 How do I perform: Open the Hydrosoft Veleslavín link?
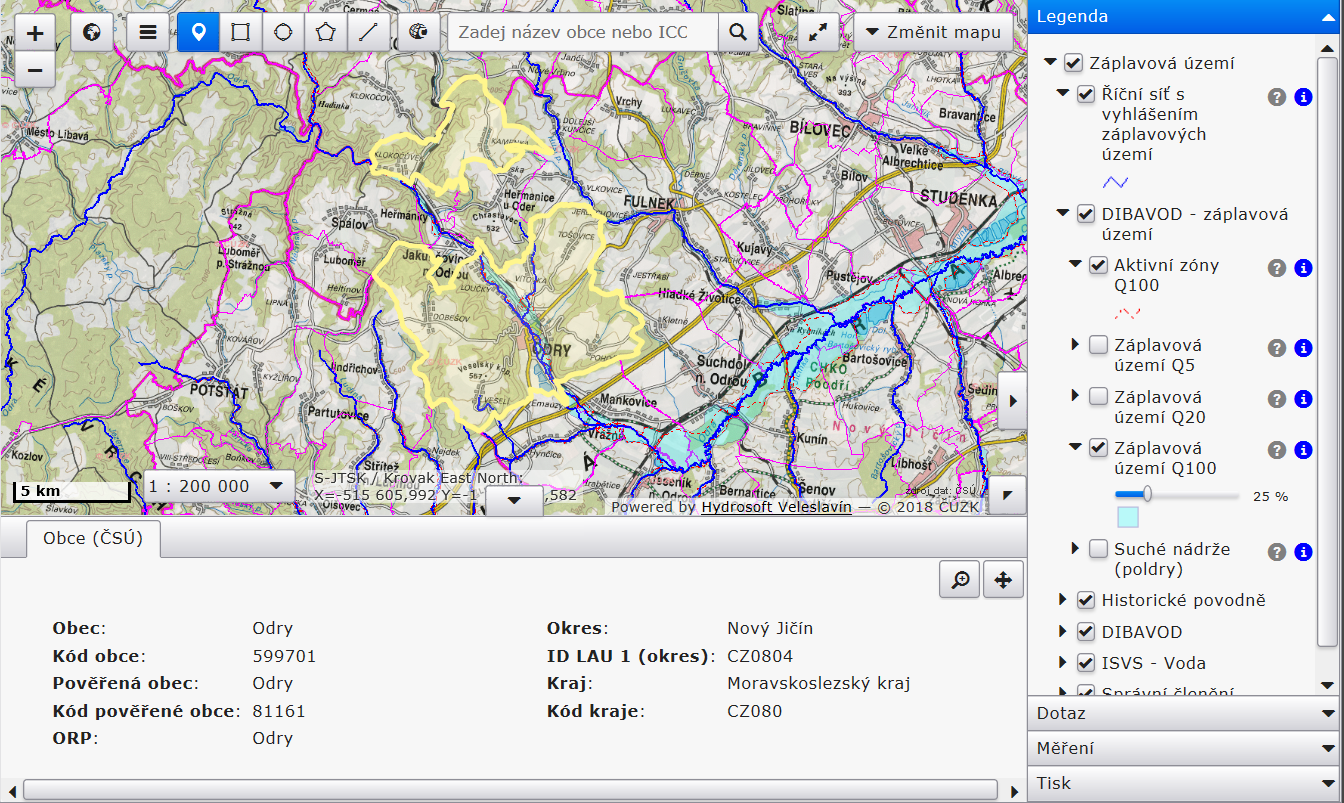[x=776, y=507]
